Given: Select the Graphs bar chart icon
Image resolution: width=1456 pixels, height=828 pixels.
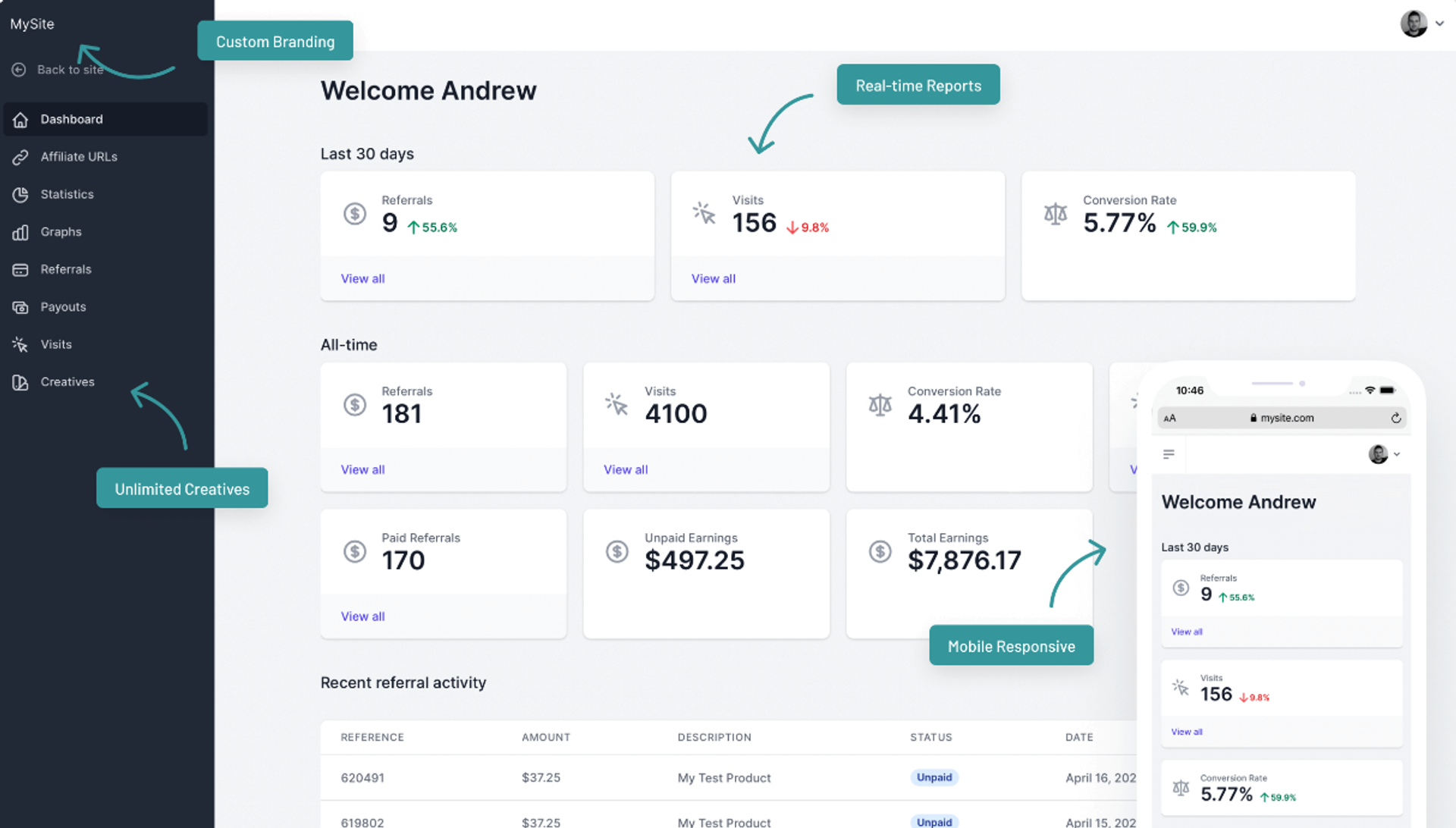Looking at the screenshot, I should coord(20,232).
